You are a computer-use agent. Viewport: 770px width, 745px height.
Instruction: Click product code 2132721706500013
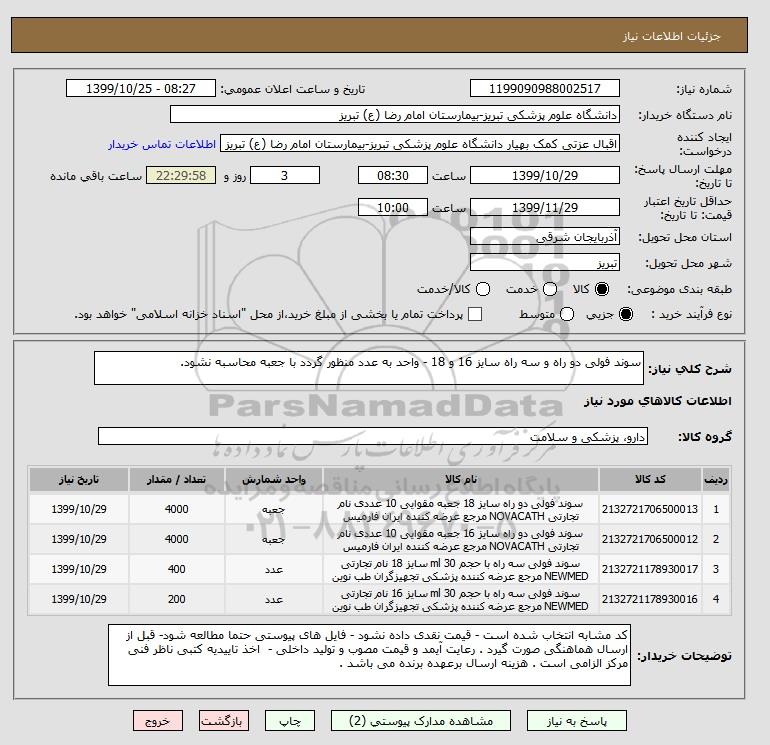pos(650,509)
